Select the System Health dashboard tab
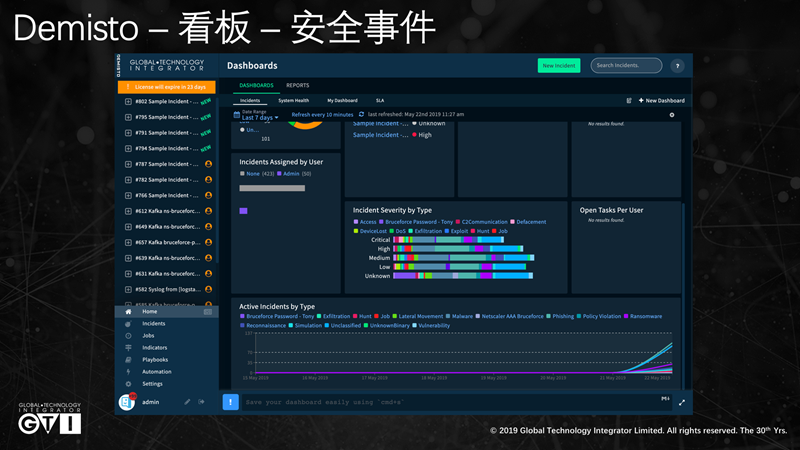 coord(293,101)
